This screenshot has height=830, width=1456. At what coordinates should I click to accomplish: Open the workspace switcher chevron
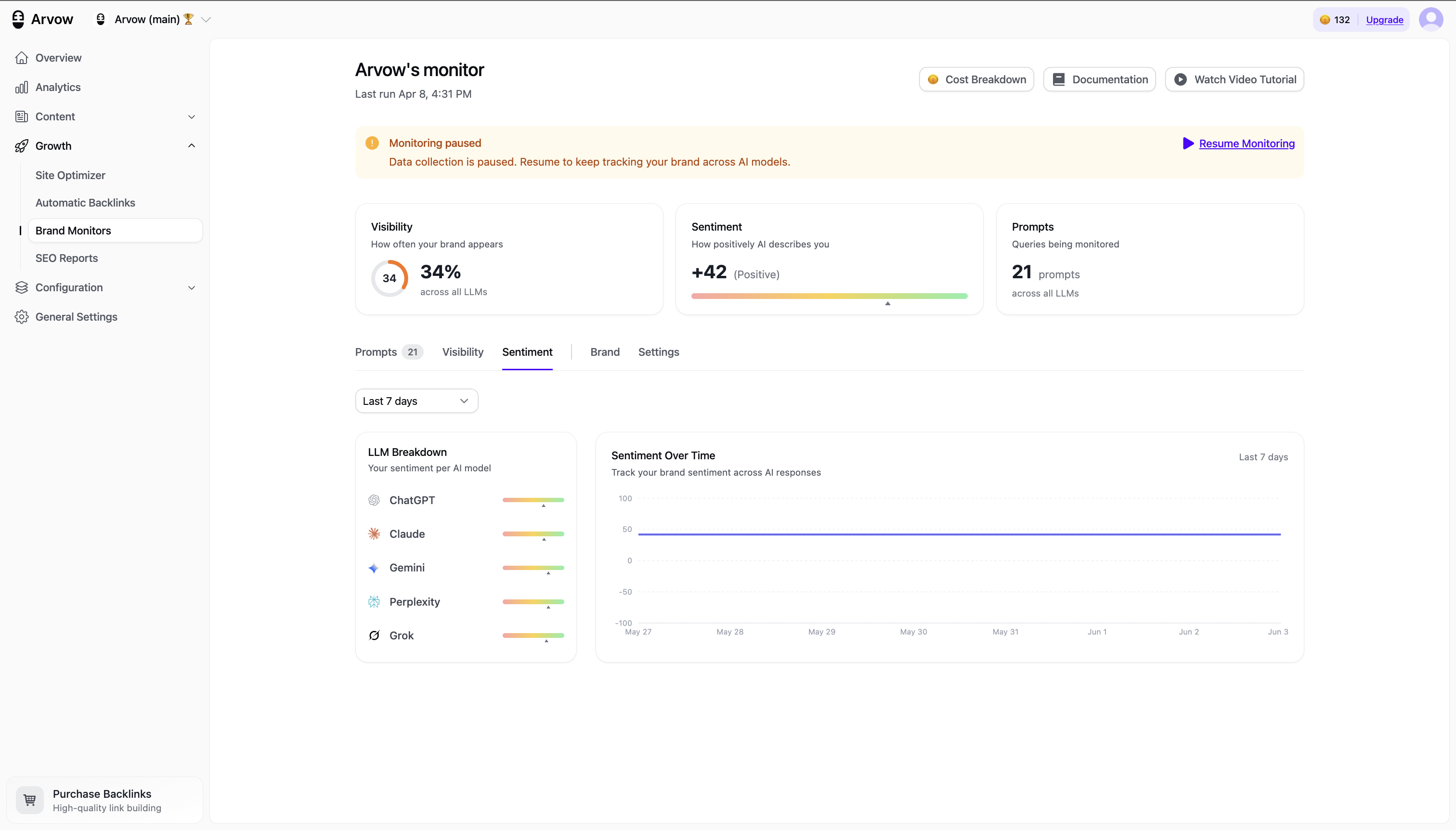(x=207, y=19)
